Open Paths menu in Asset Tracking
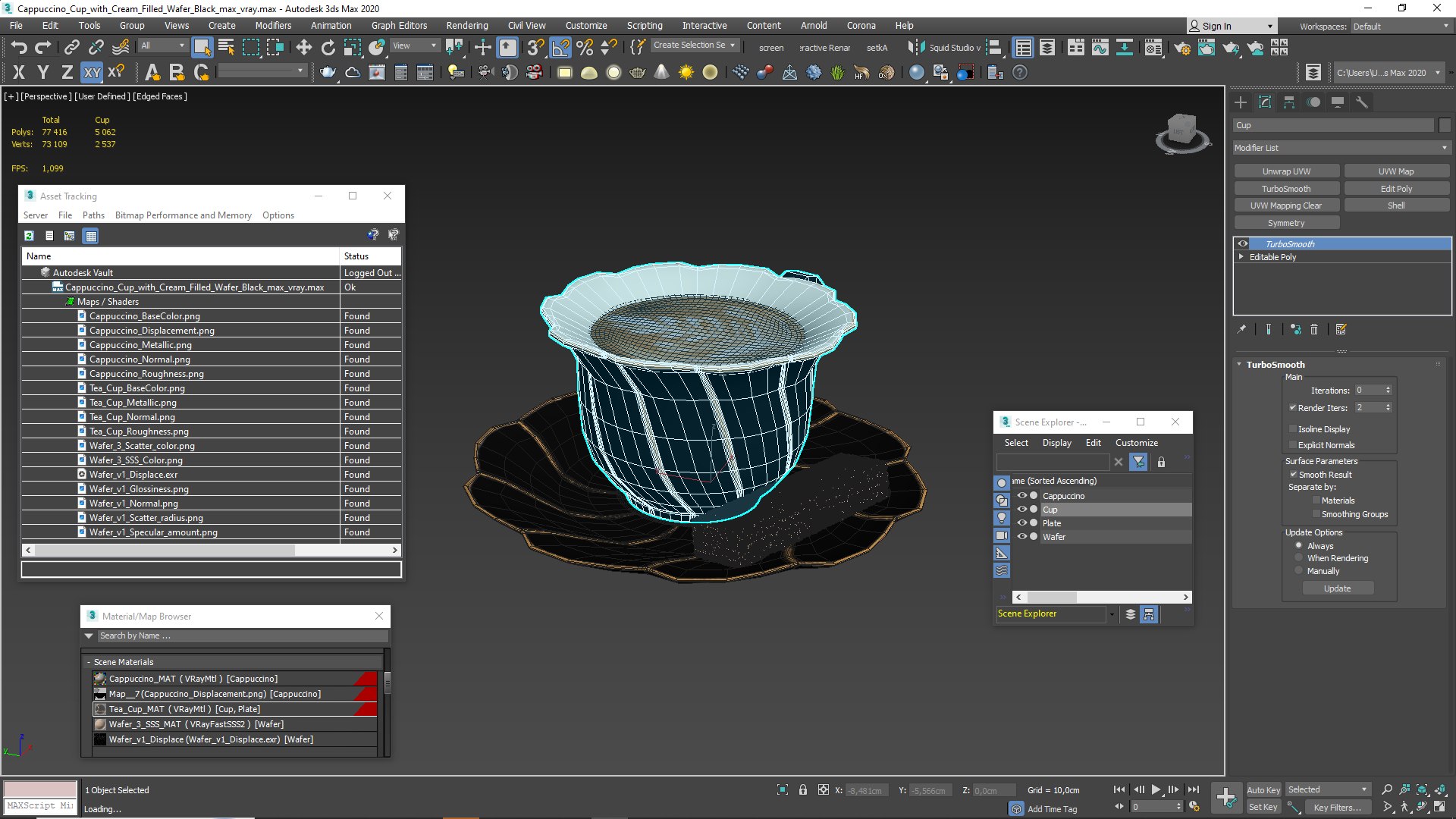Screen dimensions: 1456x819 tap(93, 215)
